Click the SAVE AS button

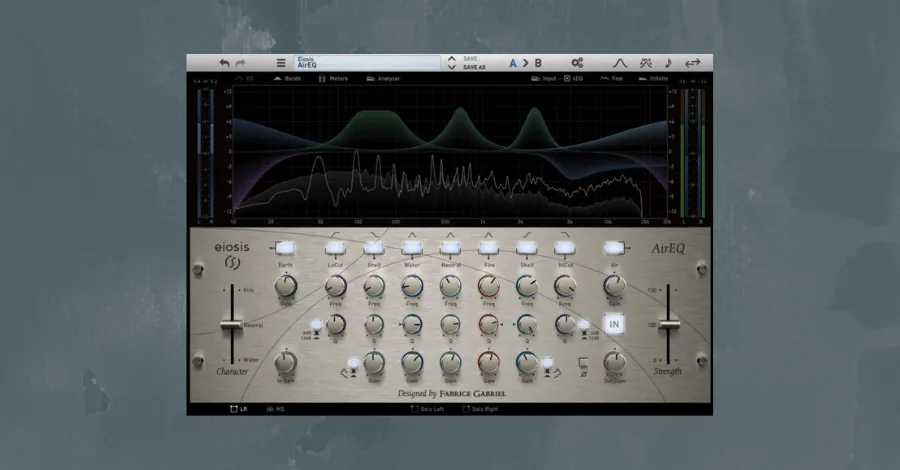pos(474,67)
